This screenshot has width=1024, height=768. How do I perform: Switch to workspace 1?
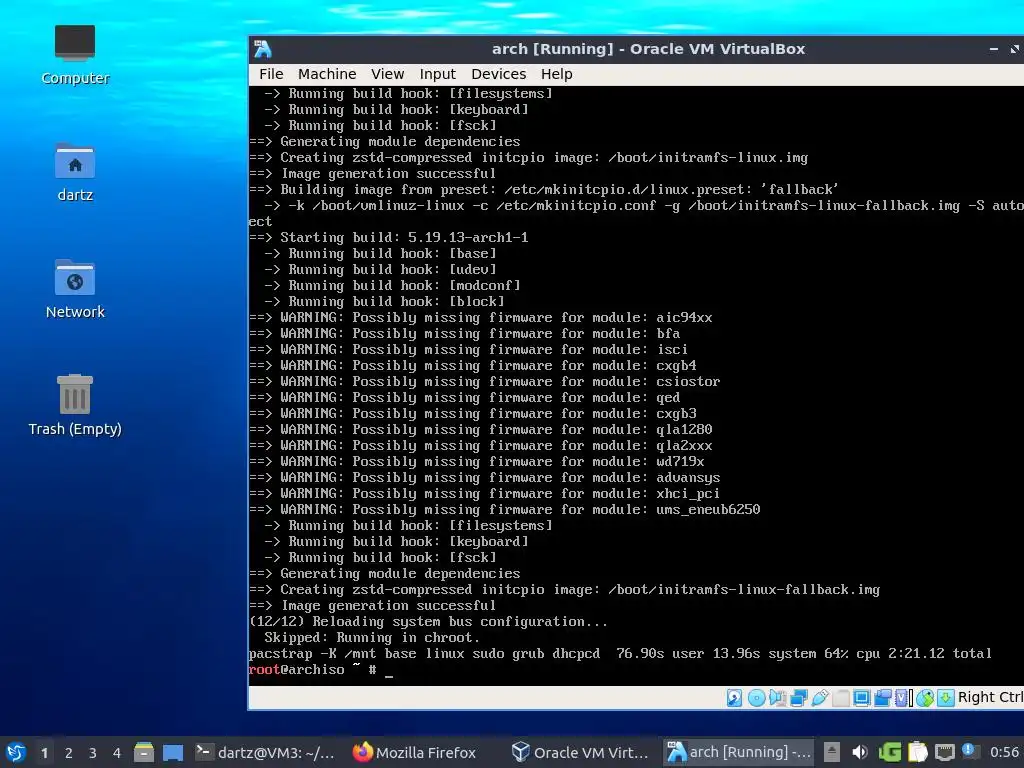(x=44, y=753)
